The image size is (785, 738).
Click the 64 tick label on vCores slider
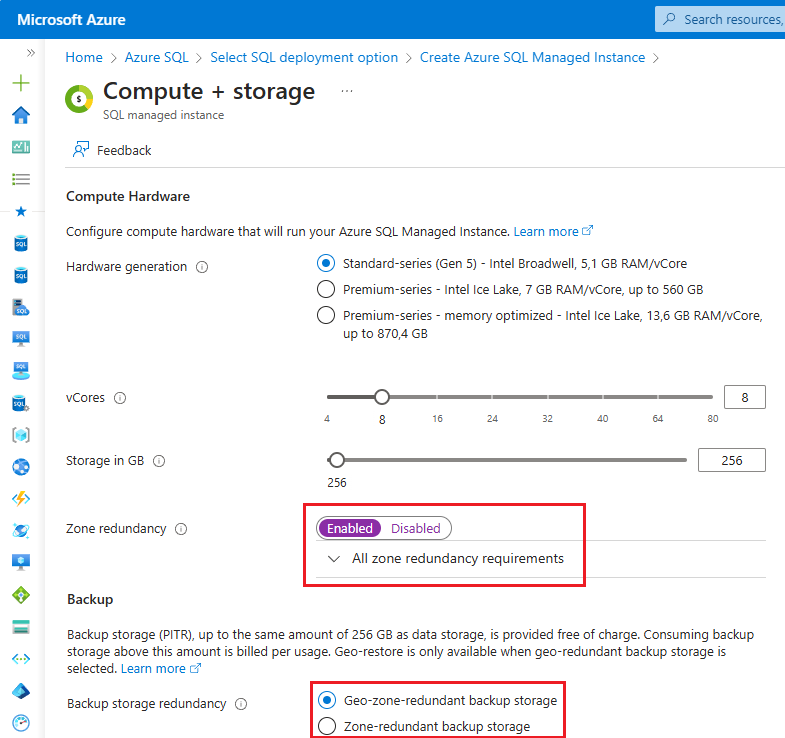[x=657, y=419]
